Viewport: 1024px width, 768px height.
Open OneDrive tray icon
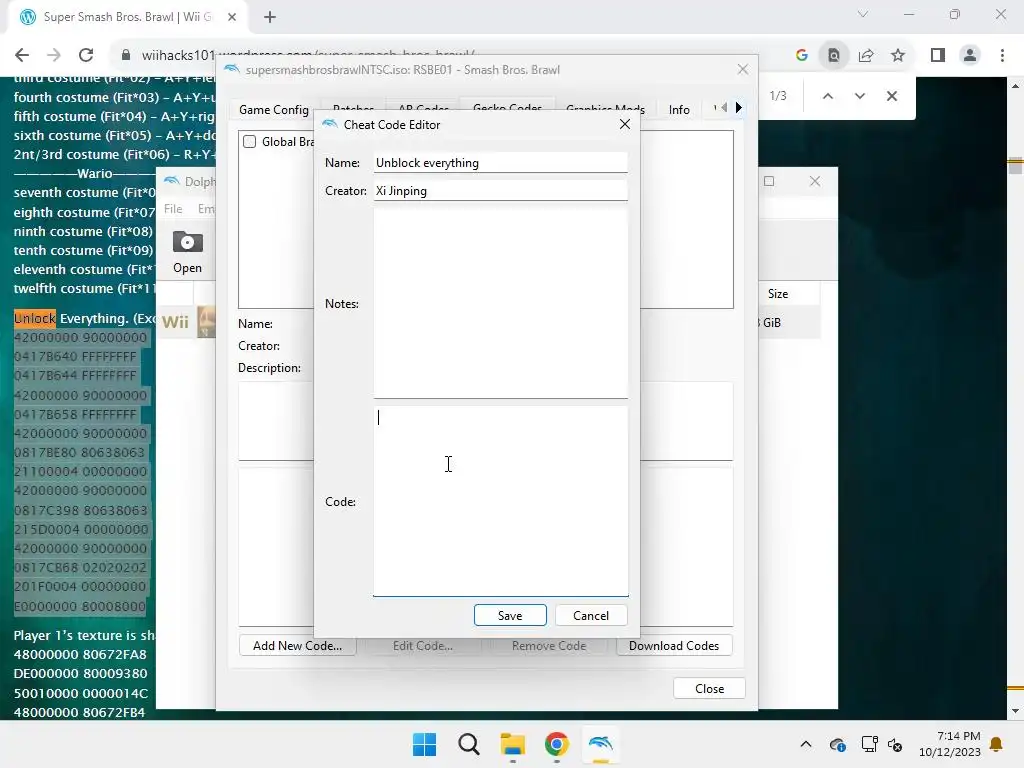click(x=837, y=744)
